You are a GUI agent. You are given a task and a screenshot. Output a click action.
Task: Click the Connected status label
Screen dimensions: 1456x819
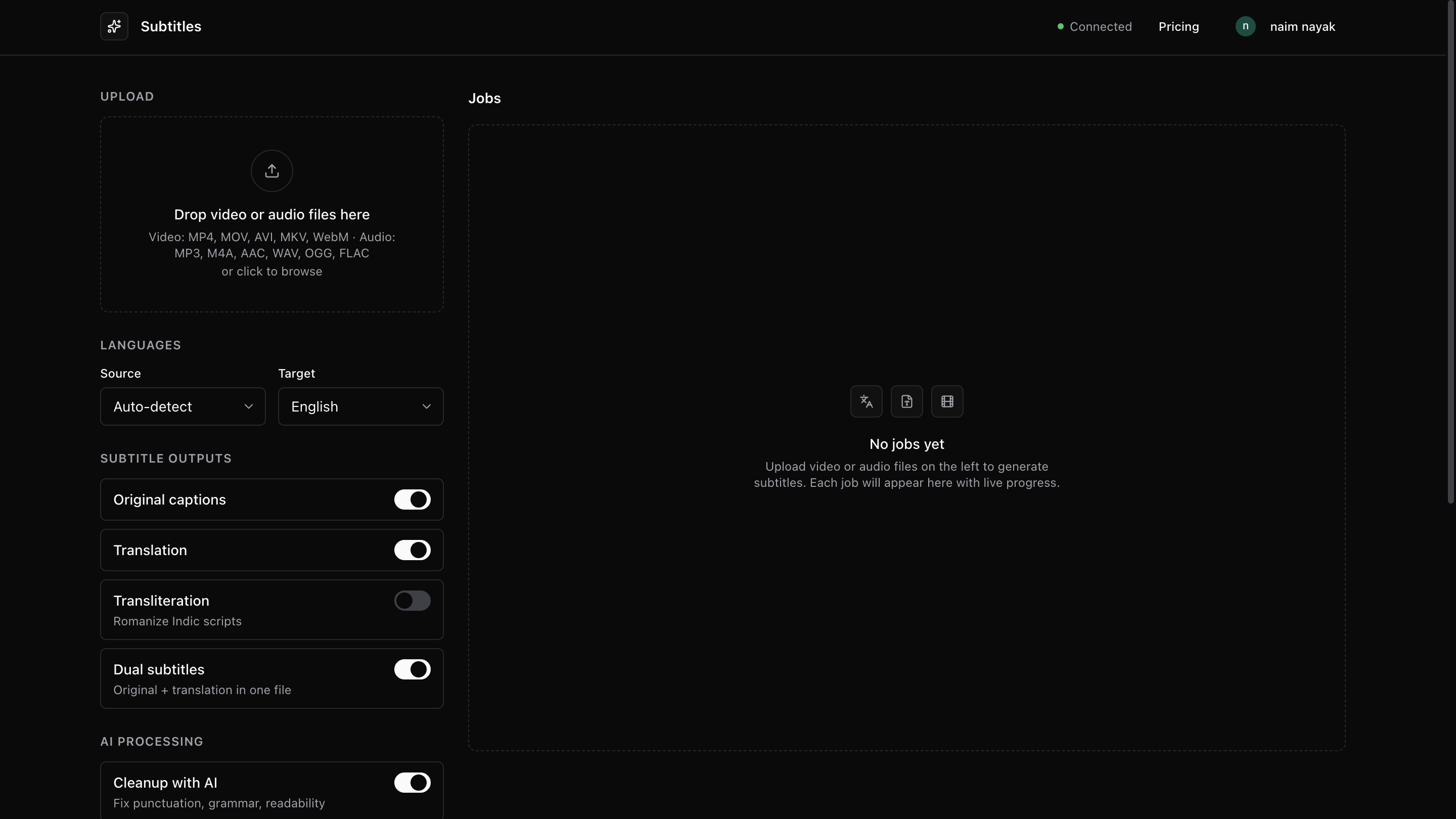[x=1101, y=27]
